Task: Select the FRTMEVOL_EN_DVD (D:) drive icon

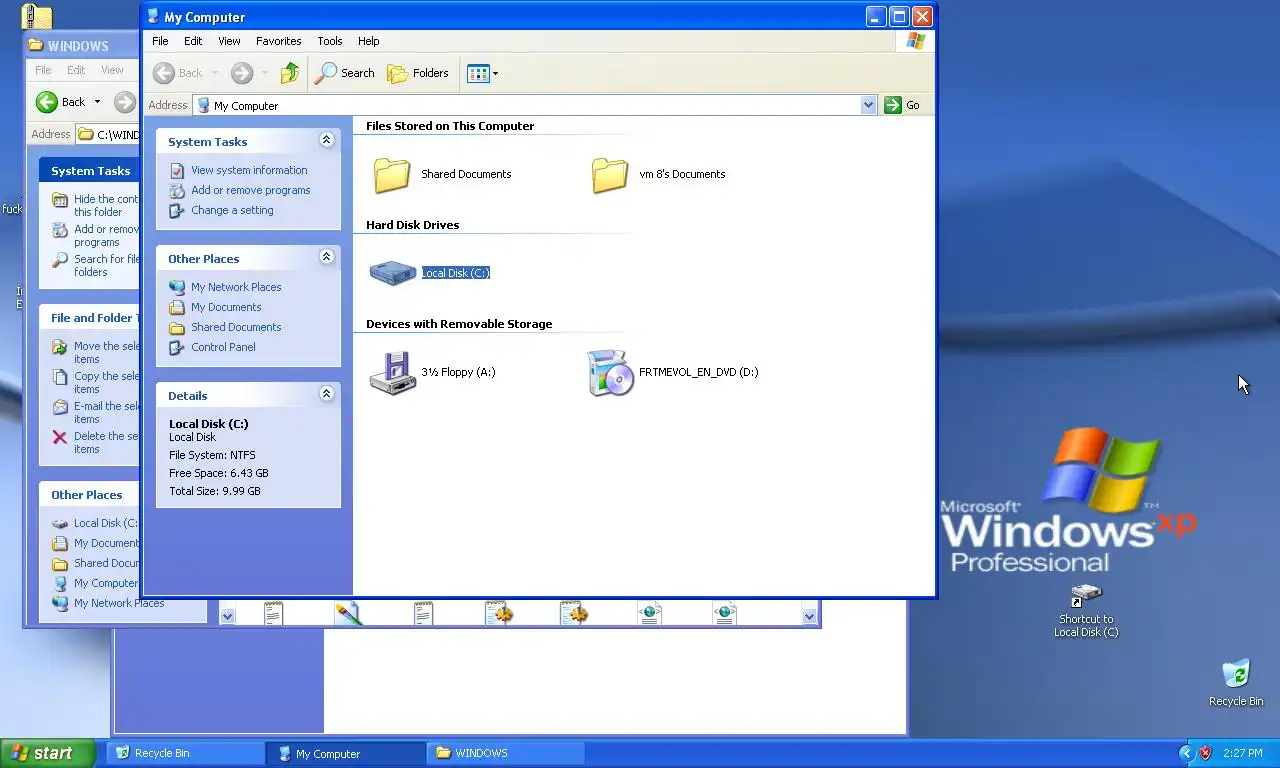Action: [610, 372]
